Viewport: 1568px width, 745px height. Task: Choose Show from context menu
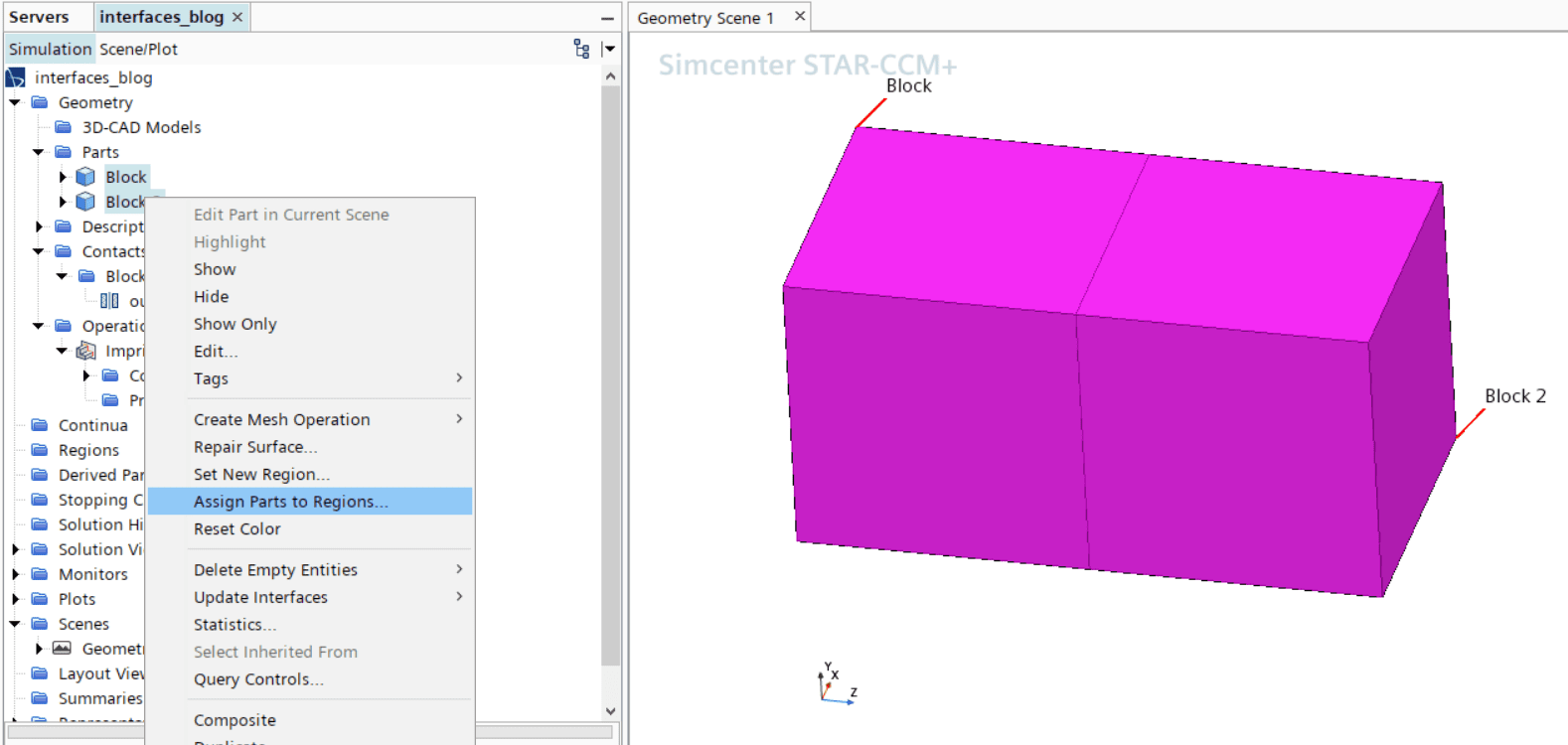tap(309, 269)
